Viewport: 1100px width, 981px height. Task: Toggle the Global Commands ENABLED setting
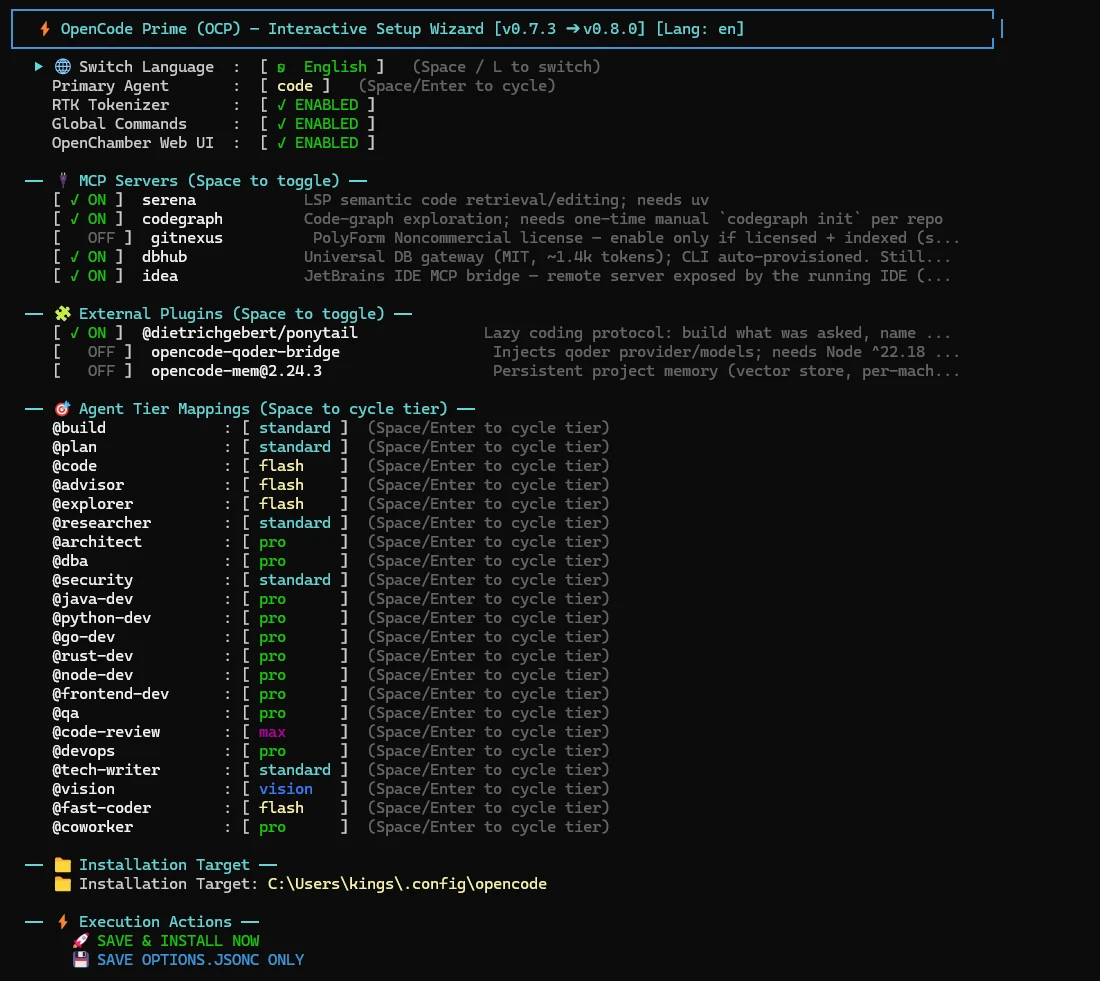click(x=317, y=124)
